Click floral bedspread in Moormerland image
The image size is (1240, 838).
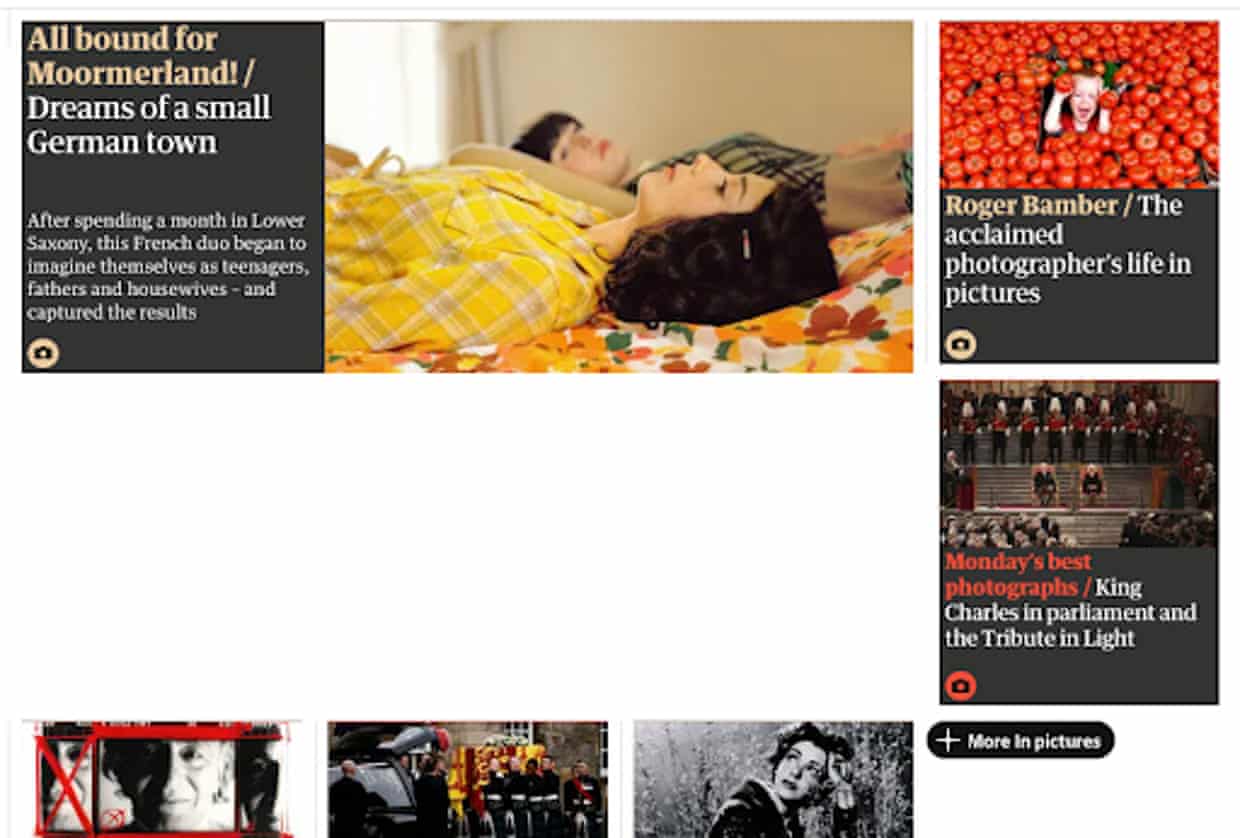[x=760, y=330]
